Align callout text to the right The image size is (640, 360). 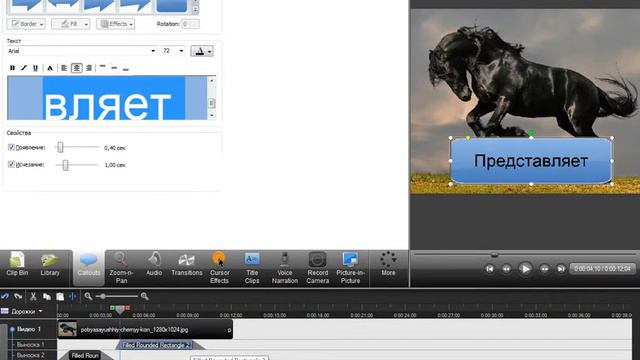coord(89,68)
